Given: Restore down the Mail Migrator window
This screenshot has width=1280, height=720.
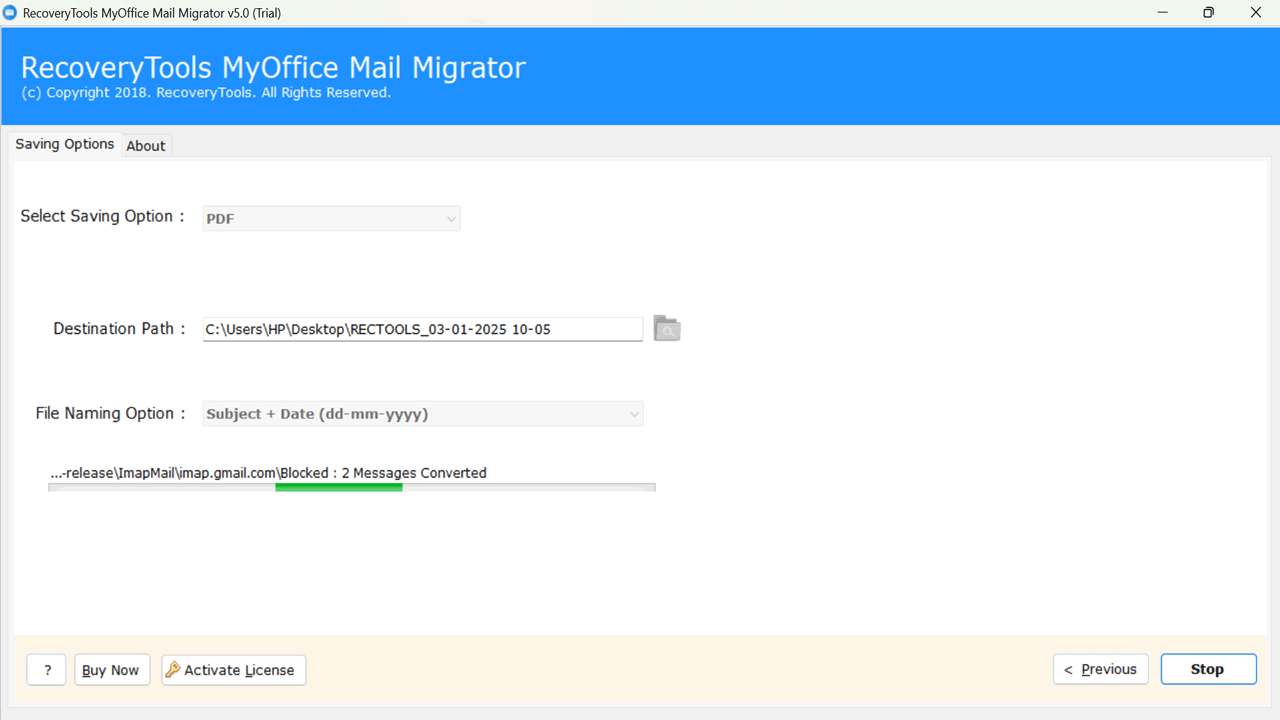Looking at the screenshot, I should tap(1209, 13).
